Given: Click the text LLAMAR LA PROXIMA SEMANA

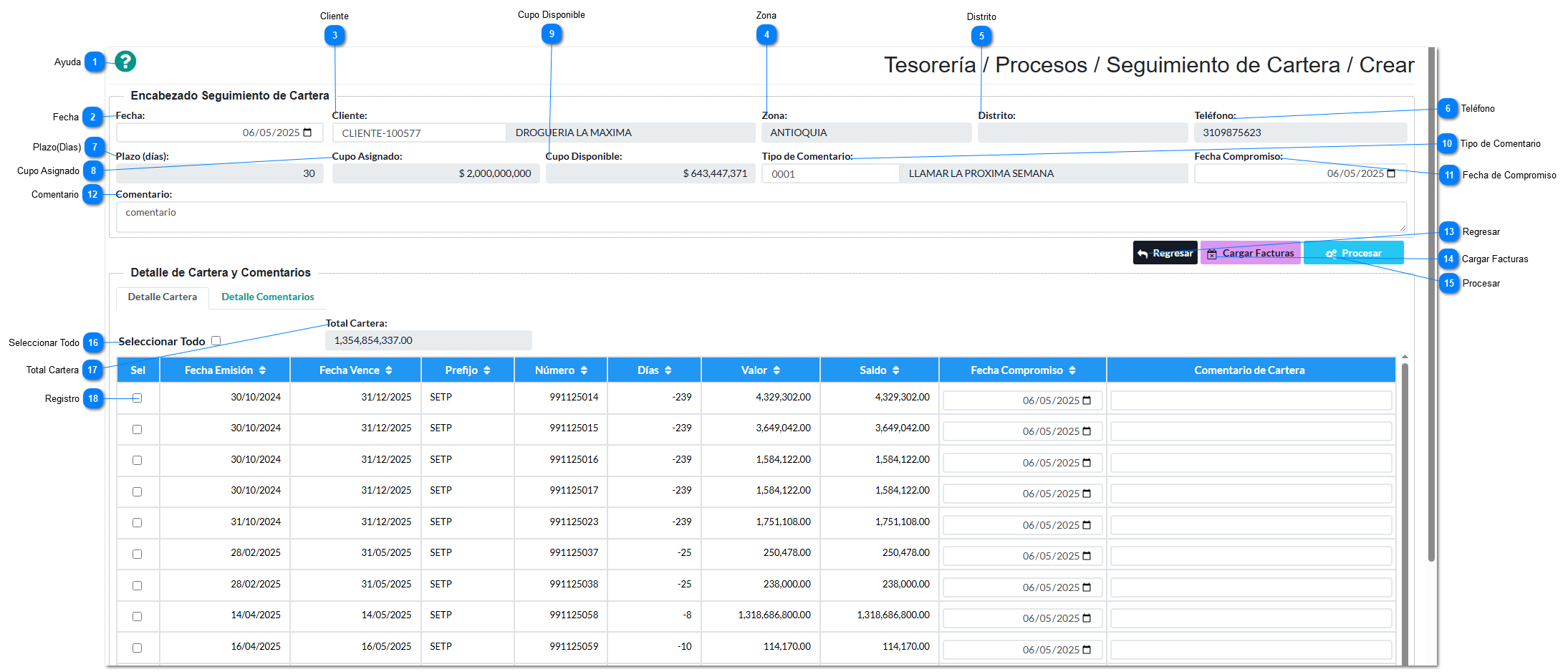Looking at the screenshot, I should point(981,173).
